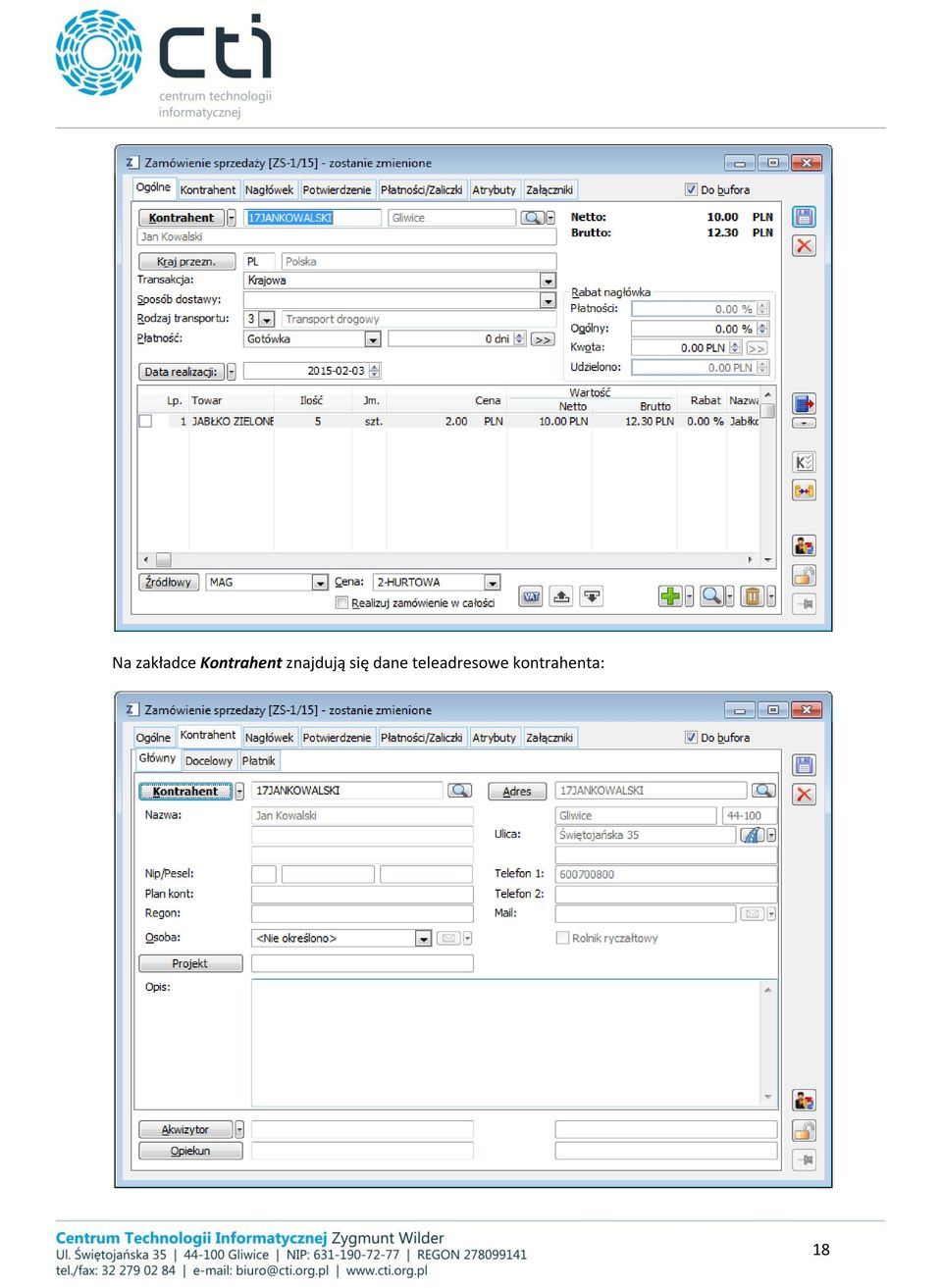Tick the Rolnik ryczałtowy checkbox
Viewport: 942px width, 1288px height.
click(562, 938)
